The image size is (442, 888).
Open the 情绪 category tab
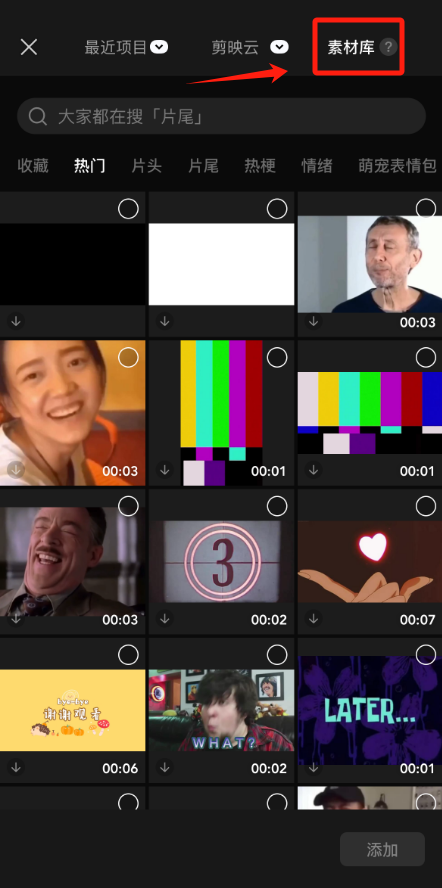coord(317,166)
